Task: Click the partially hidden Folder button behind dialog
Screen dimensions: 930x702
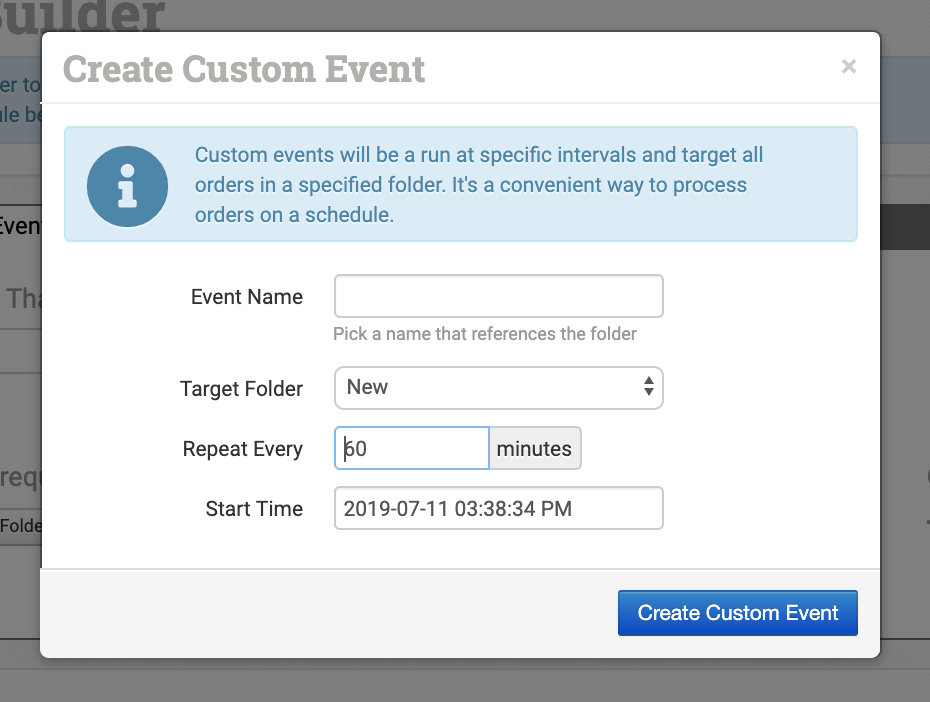Action: (20, 526)
